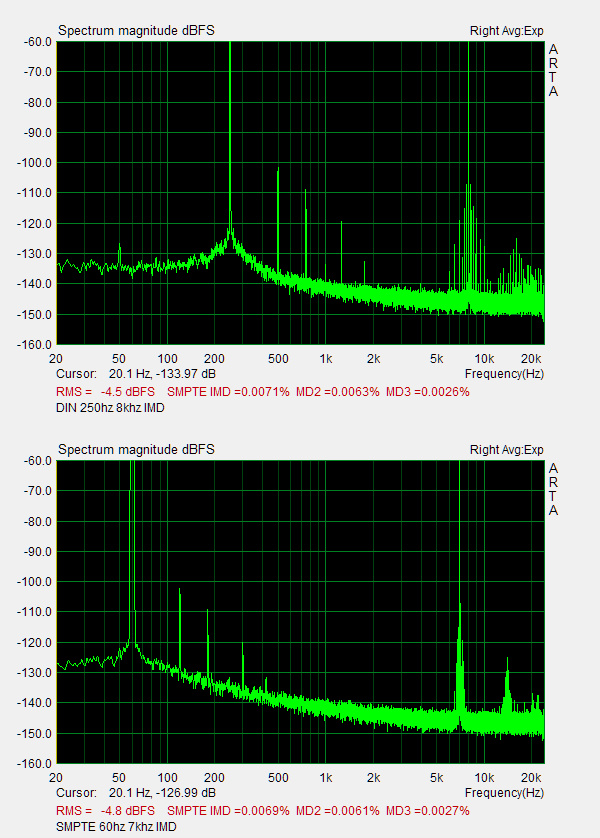
Task: Pick the 'MD3 =0.0026%' value
Action: (x=427, y=392)
